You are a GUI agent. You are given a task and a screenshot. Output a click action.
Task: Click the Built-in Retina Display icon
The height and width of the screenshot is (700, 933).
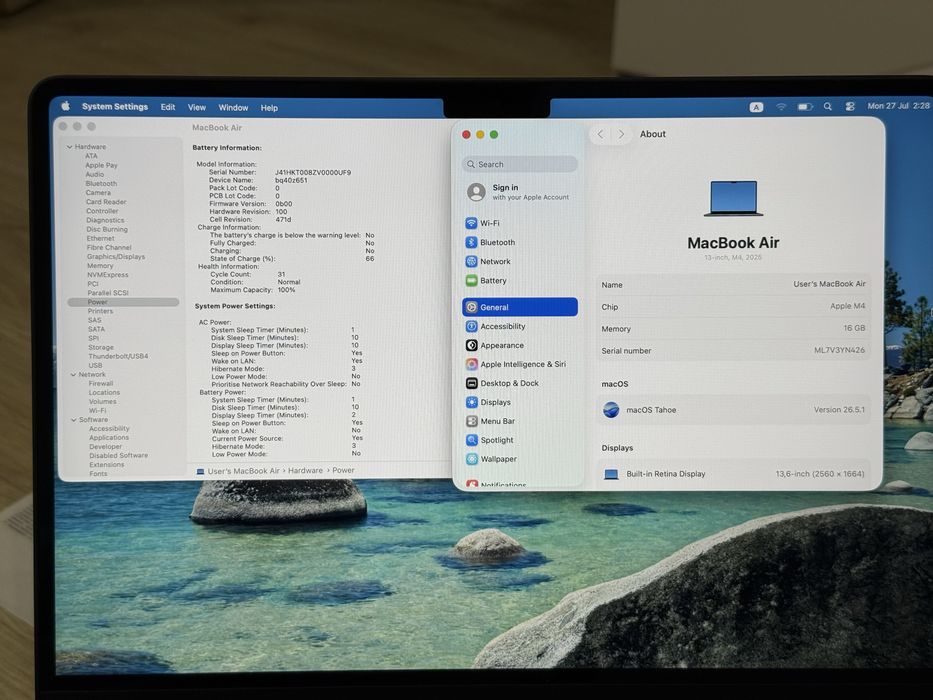coord(611,474)
